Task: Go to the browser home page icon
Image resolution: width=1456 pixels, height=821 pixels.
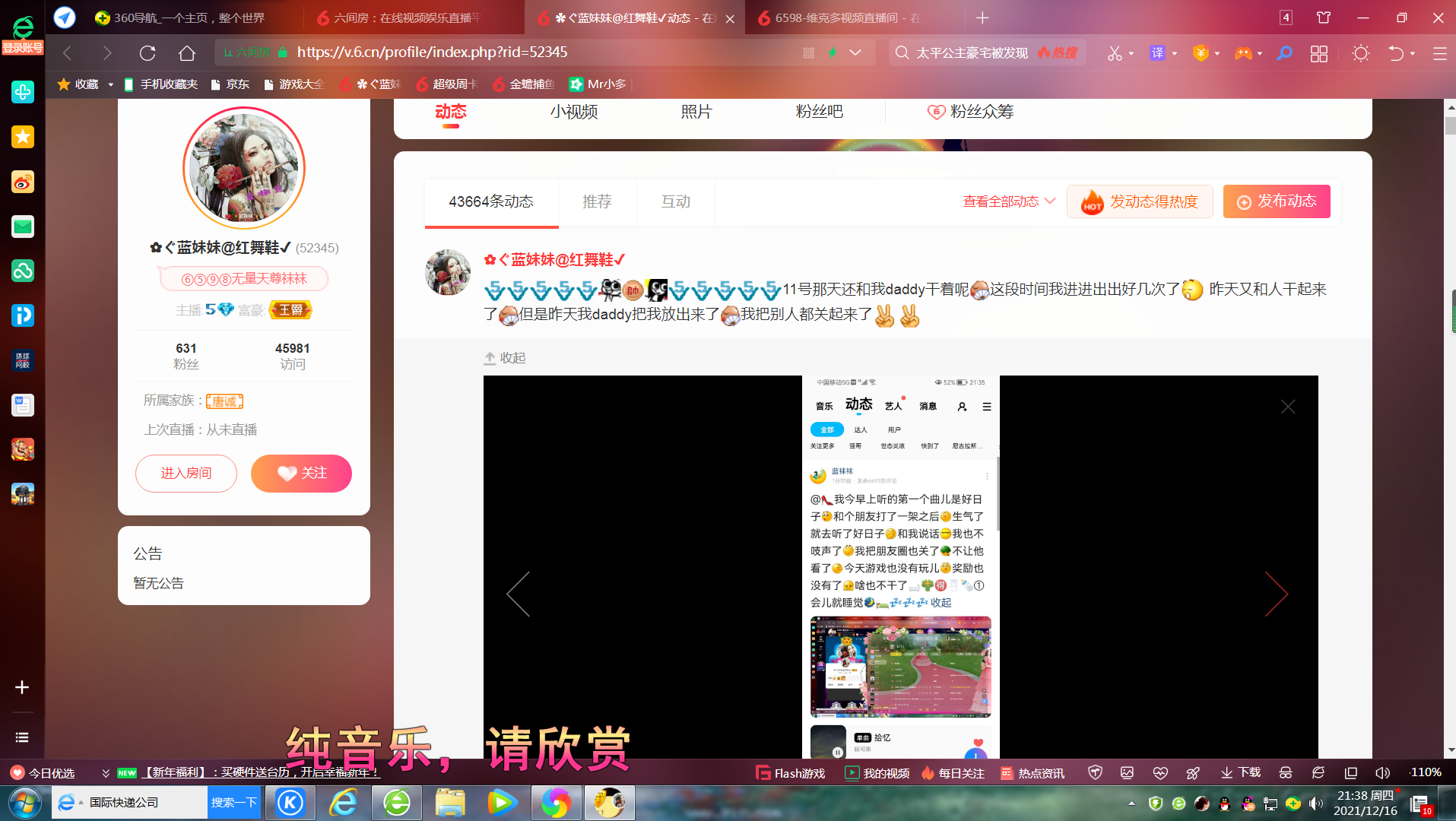Action: pos(187,52)
